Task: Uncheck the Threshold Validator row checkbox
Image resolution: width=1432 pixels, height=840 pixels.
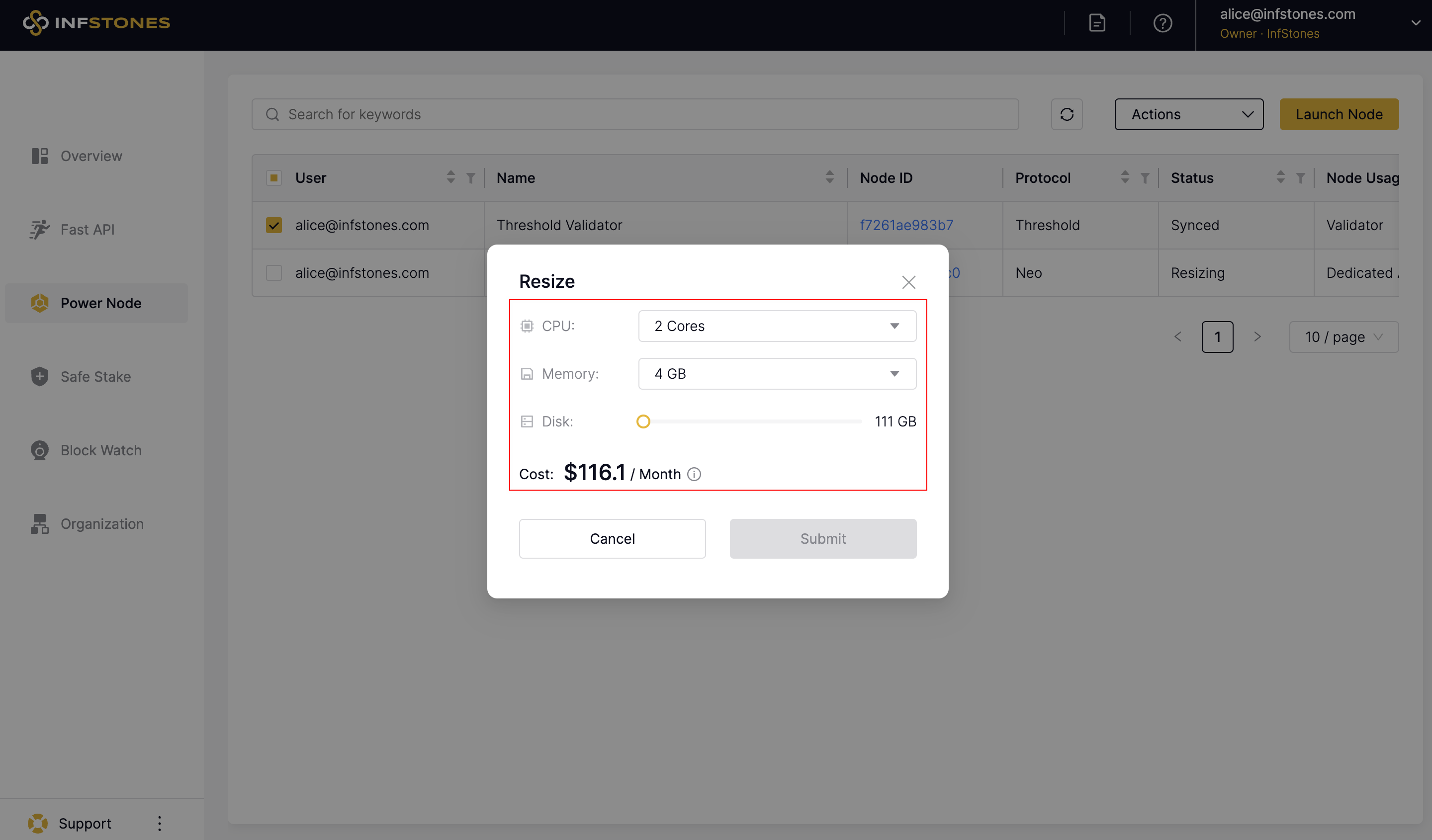Action: pos(274,225)
